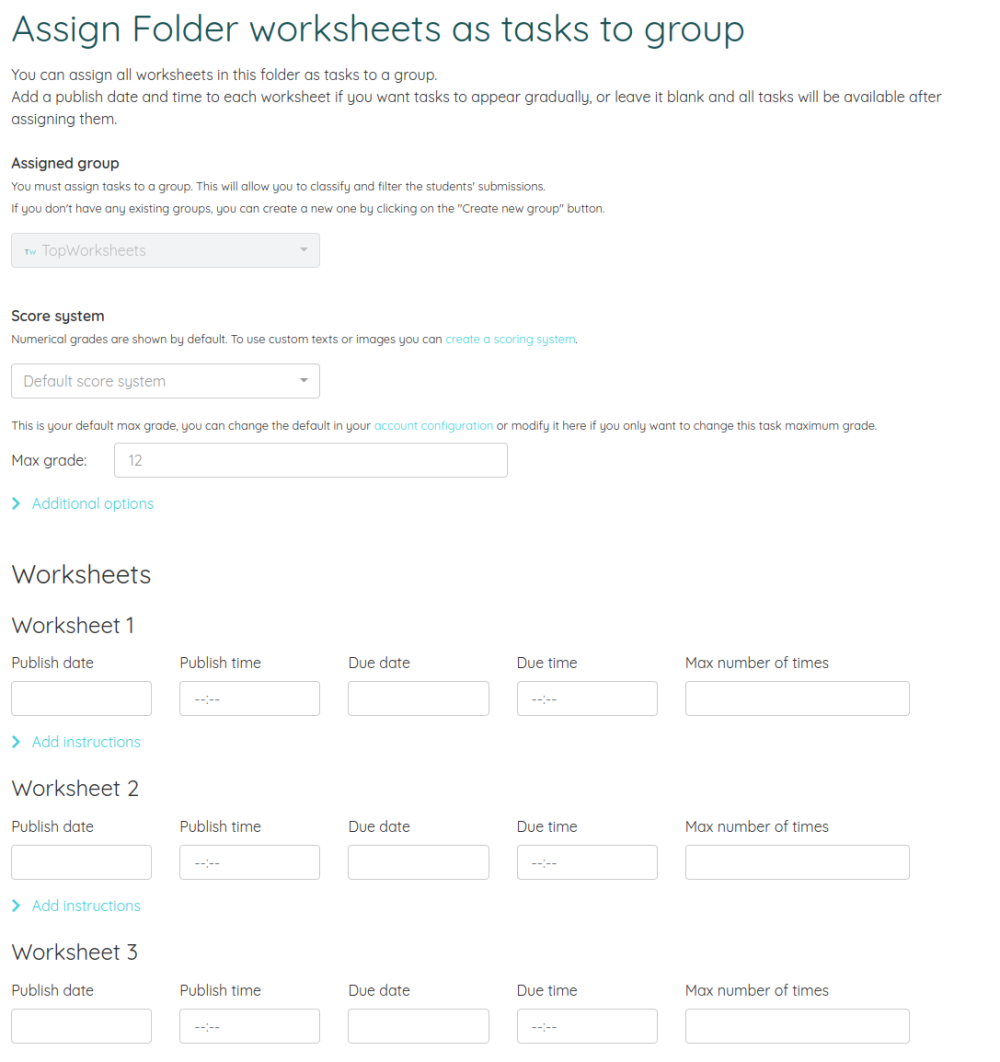
Task: Click Worksheet 1 Due time field
Action: pos(586,698)
